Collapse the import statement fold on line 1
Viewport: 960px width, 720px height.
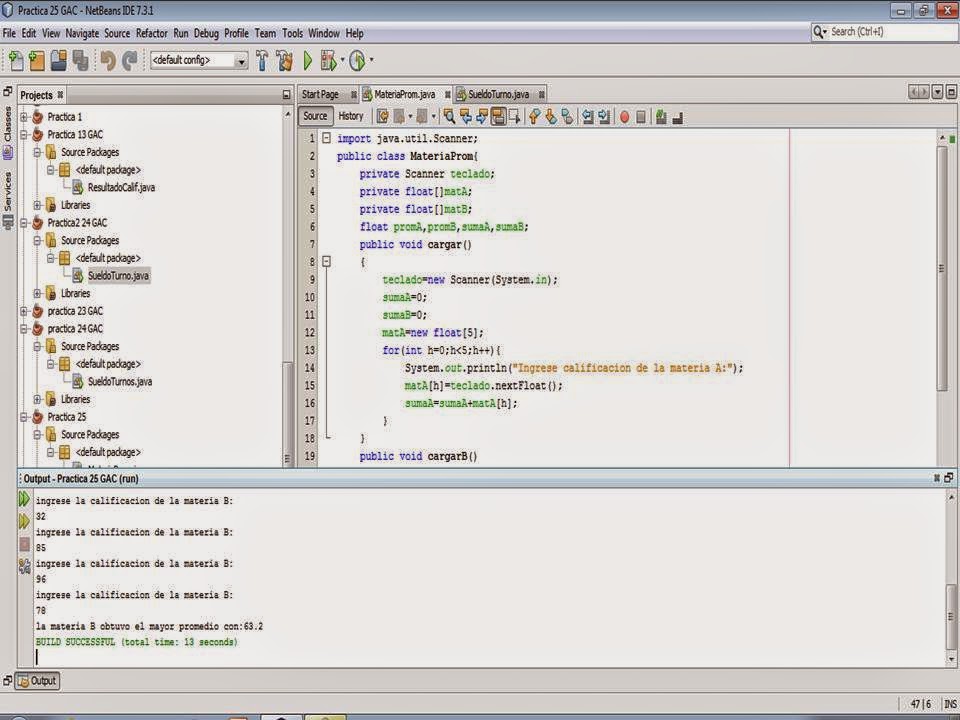pyautogui.click(x=326, y=138)
